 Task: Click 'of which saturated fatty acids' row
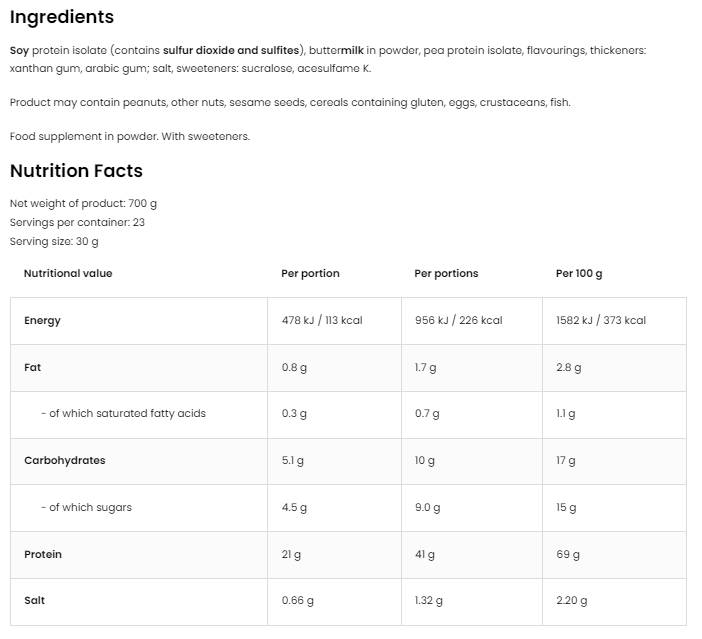pyautogui.click(x=123, y=413)
